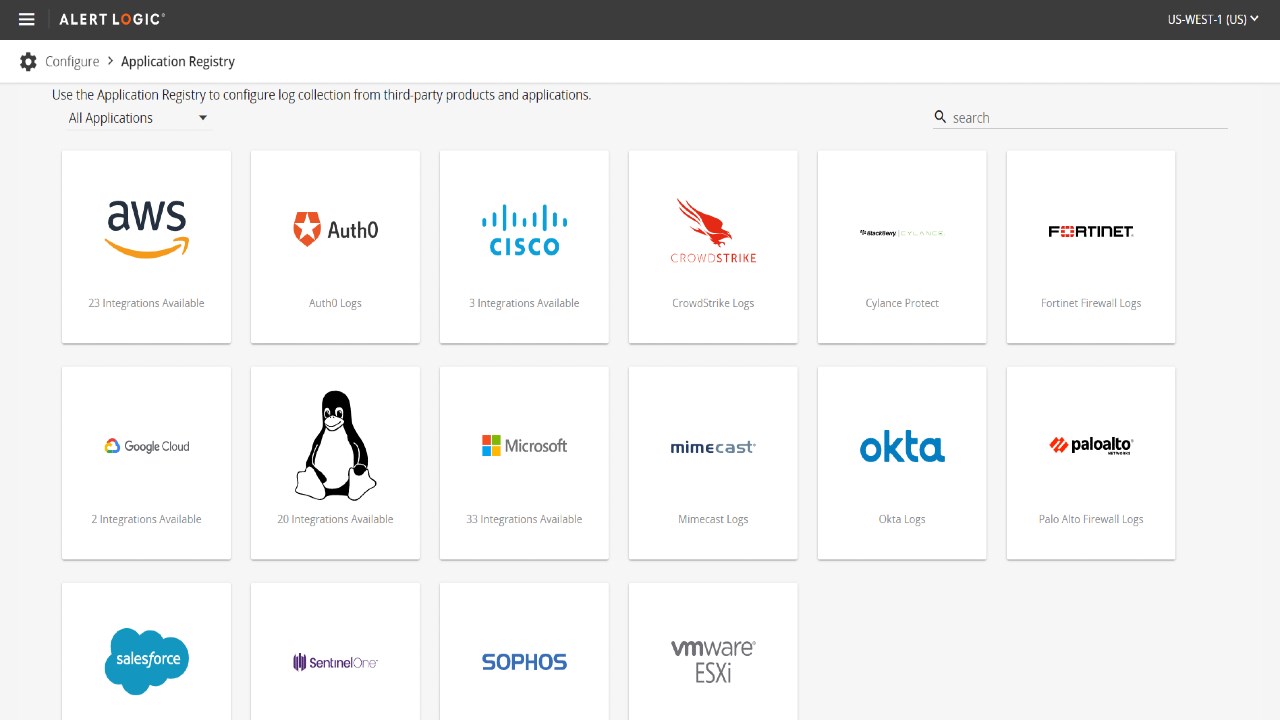The image size is (1280, 720).
Task: Open the hamburger navigation menu
Action: pos(27,19)
